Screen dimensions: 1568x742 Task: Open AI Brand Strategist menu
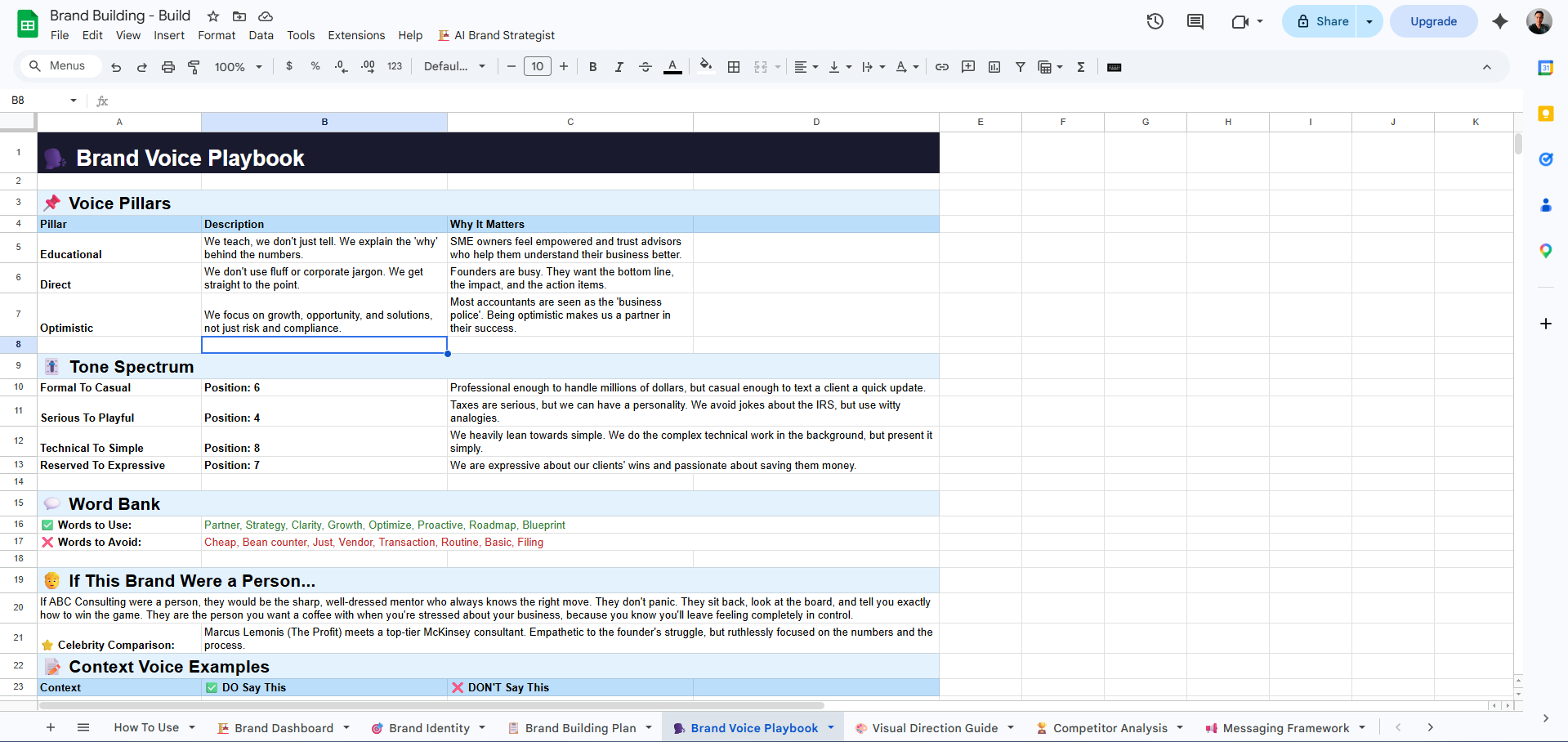click(x=497, y=35)
